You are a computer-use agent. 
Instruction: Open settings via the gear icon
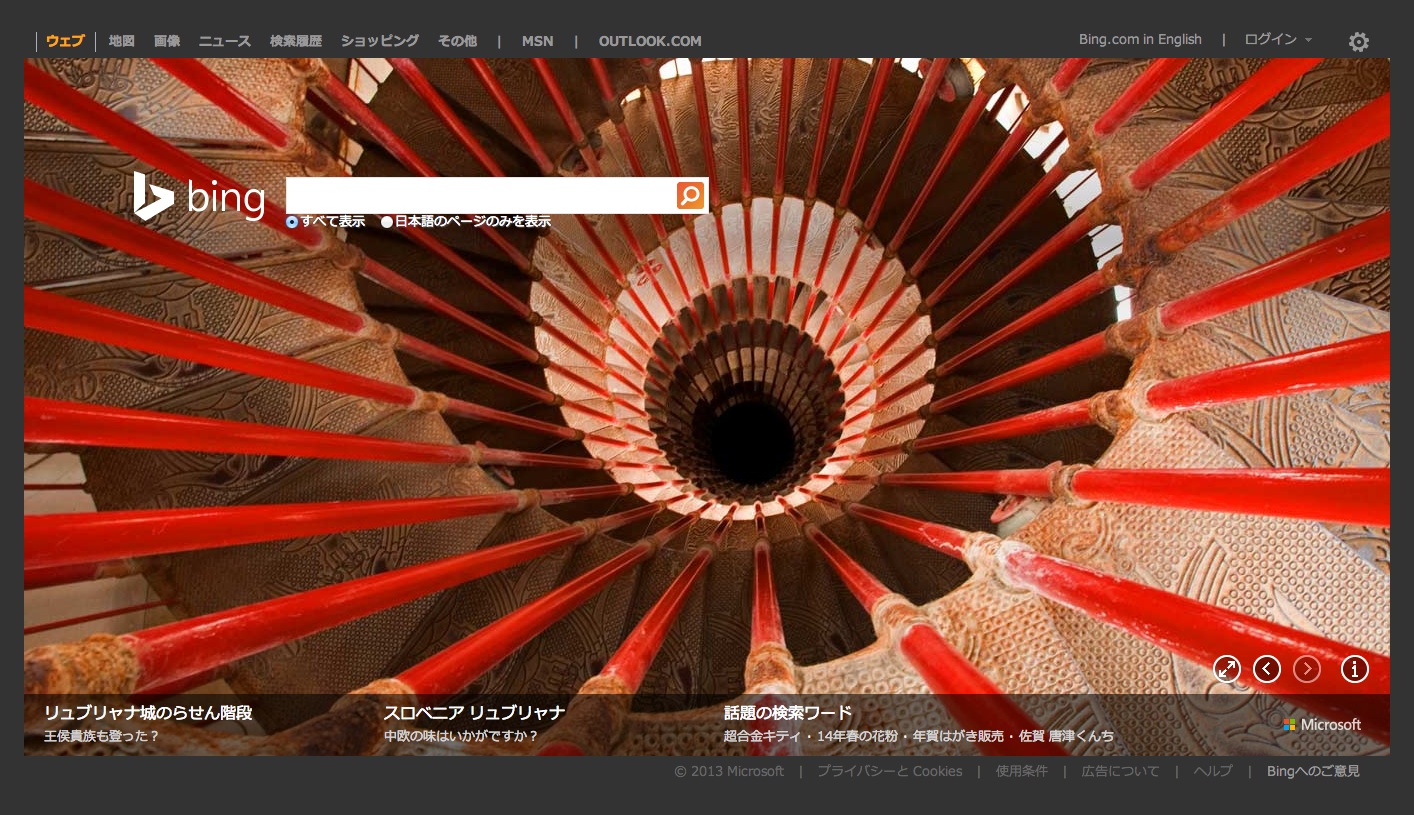click(x=1358, y=42)
